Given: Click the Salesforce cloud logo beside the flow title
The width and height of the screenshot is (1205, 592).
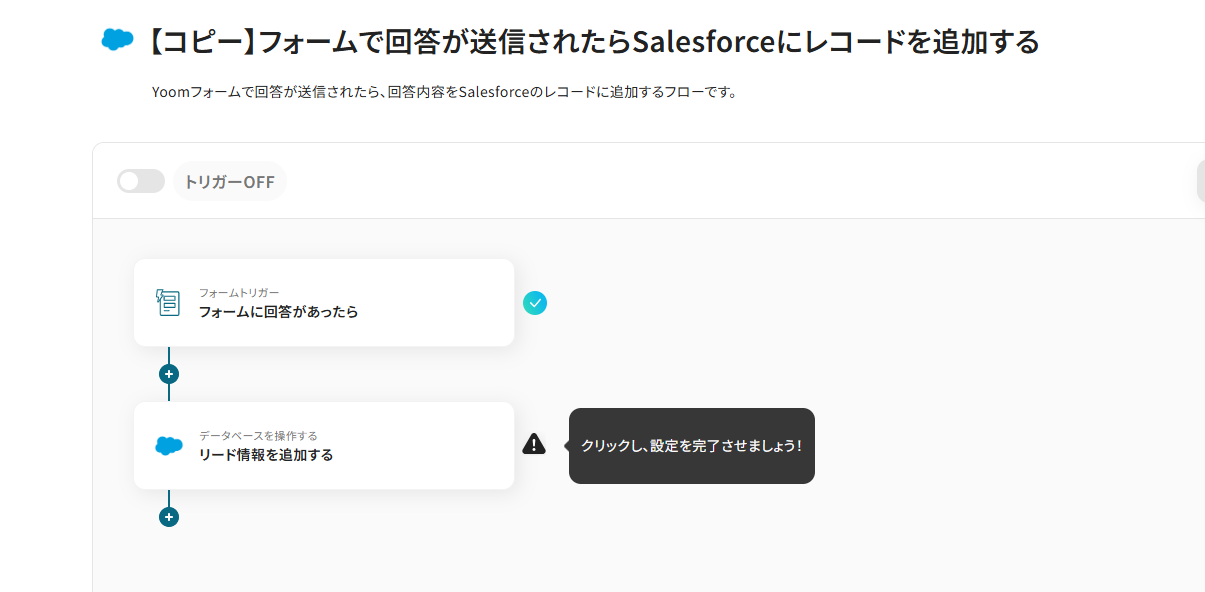Looking at the screenshot, I should pos(117,40).
